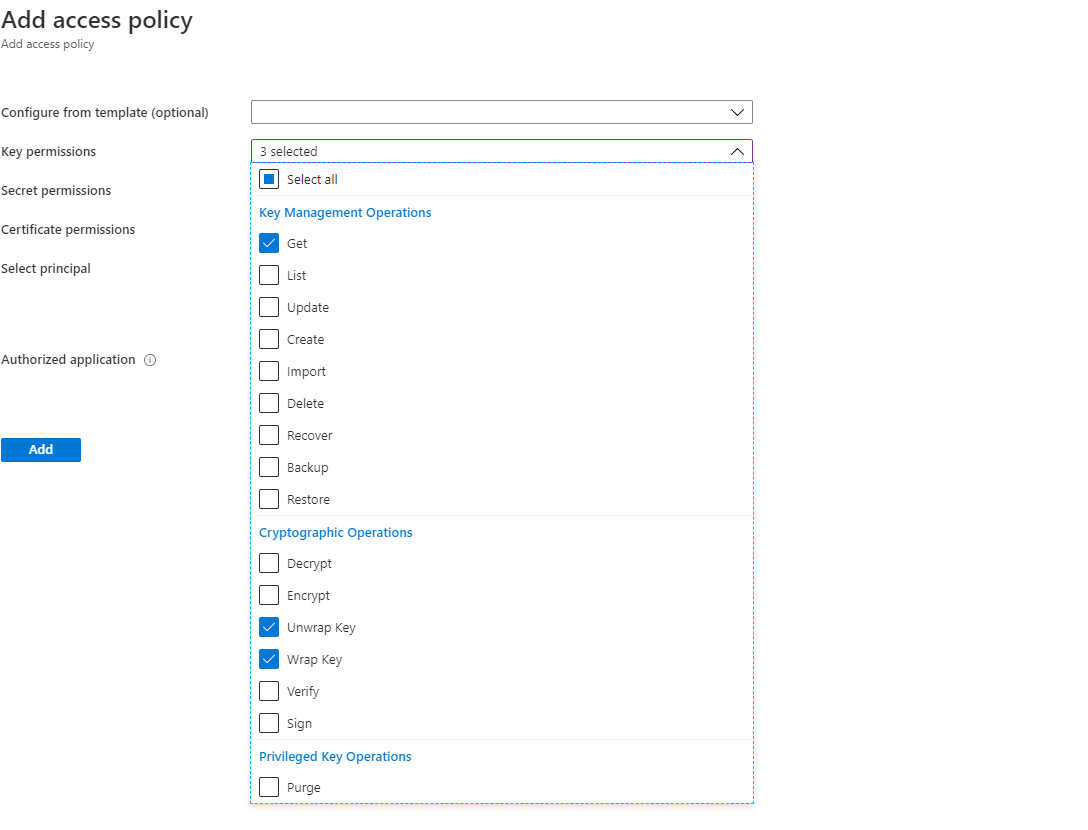Check the Update permission
The width and height of the screenshot is (1088, 830).
click(x=268, y=307)
